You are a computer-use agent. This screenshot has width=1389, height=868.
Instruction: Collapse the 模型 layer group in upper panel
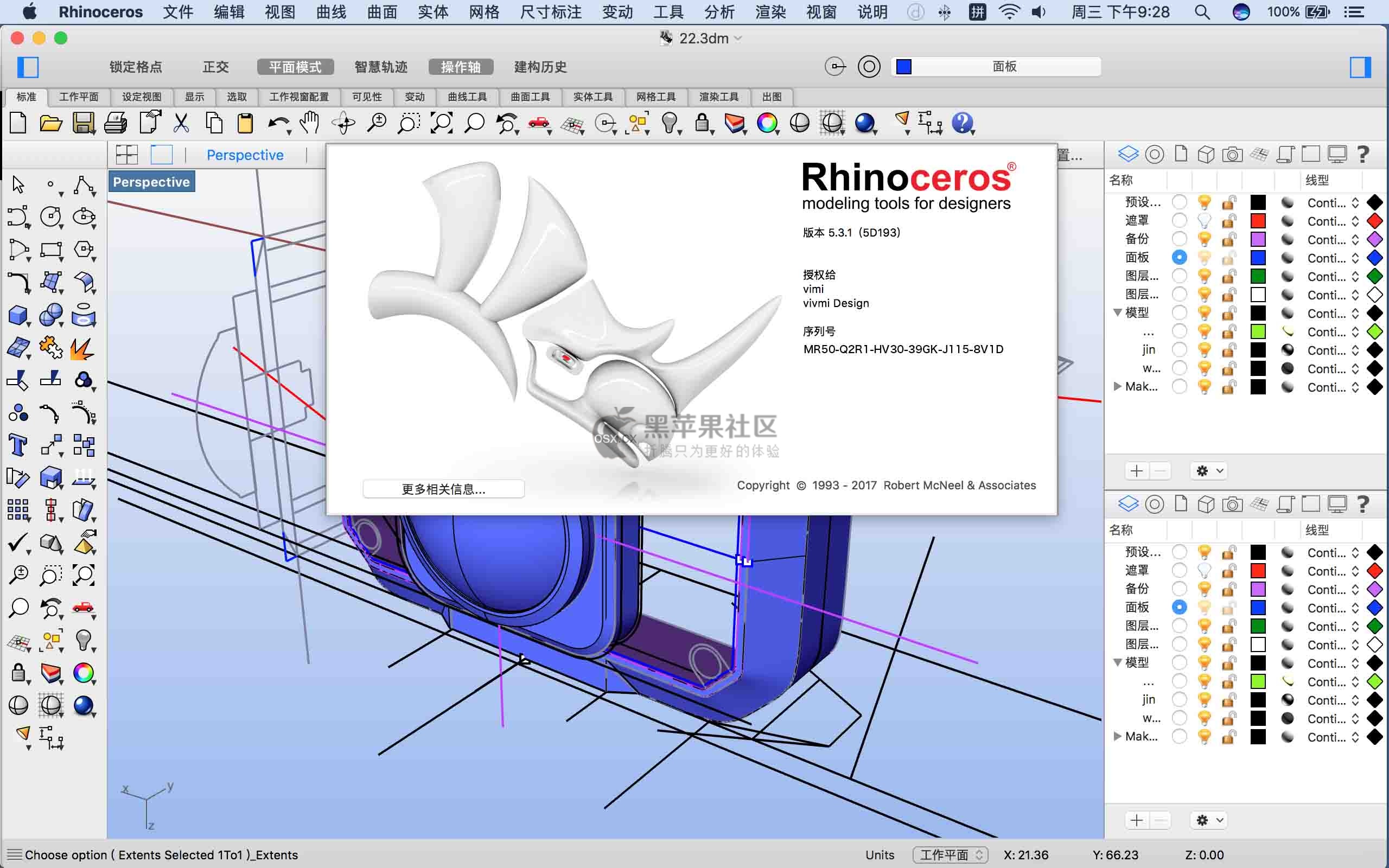[x=1117, y=313]
